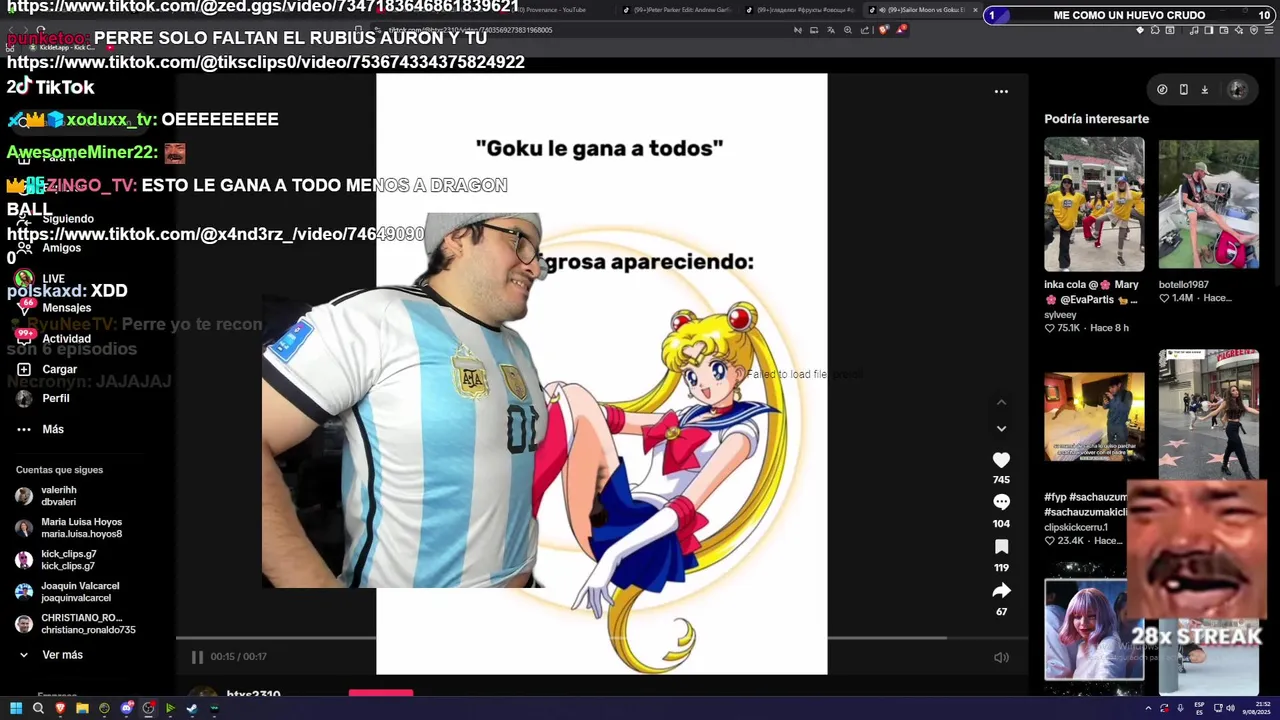This screenshot has width=1280, height=720.
Task: Click the Cuentas que sigues heading
Action: click(59, 470)
